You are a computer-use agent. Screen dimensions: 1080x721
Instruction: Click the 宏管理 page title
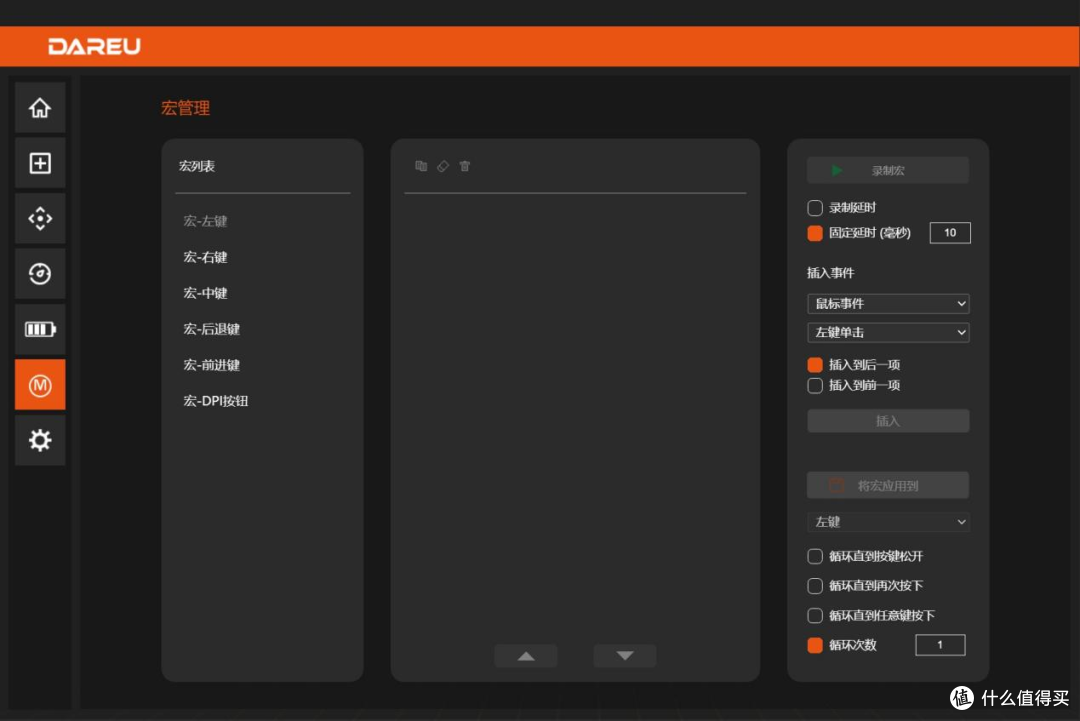tap(185, 108)
